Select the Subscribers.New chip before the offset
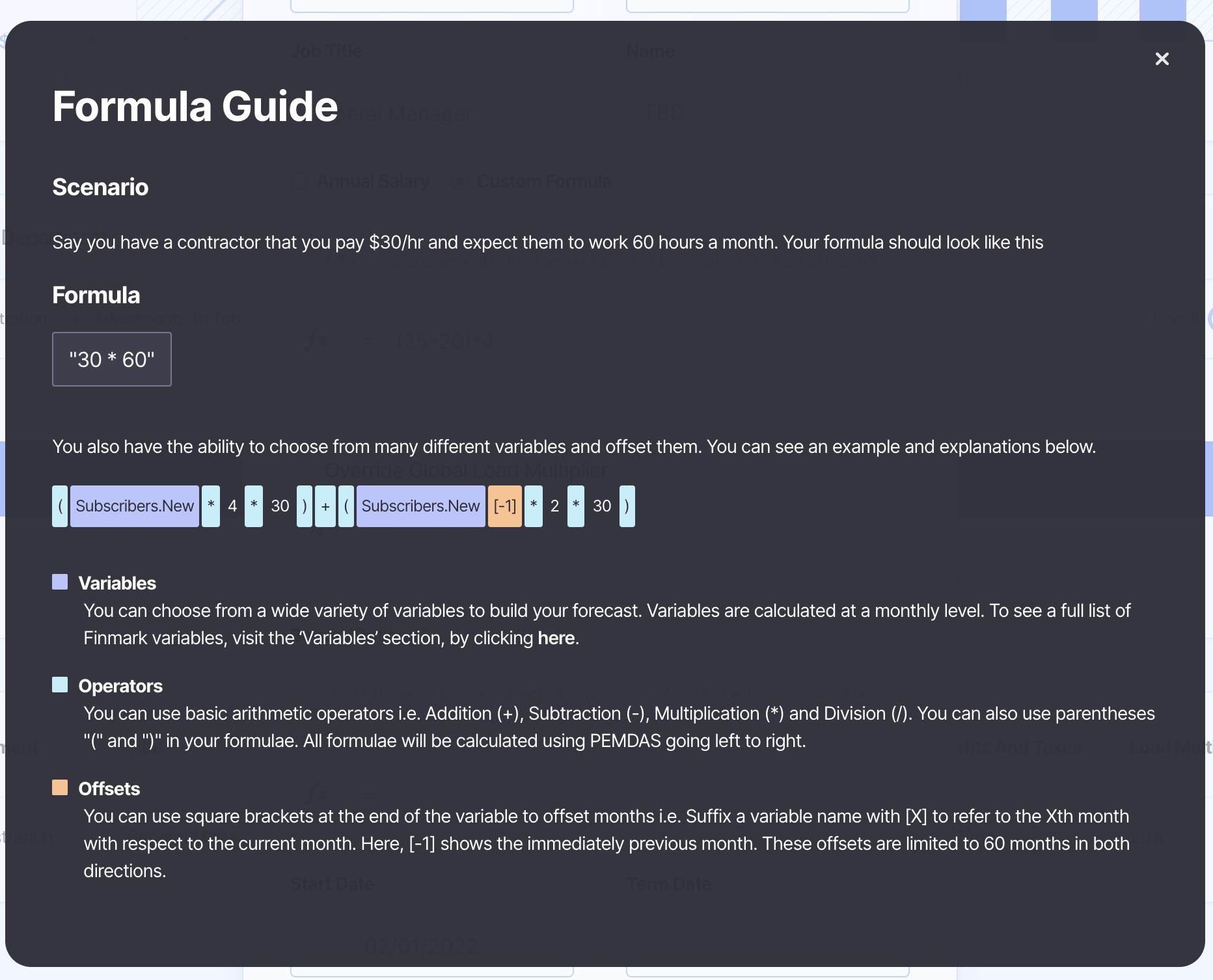1213x980 pixels. click(420, 506)
